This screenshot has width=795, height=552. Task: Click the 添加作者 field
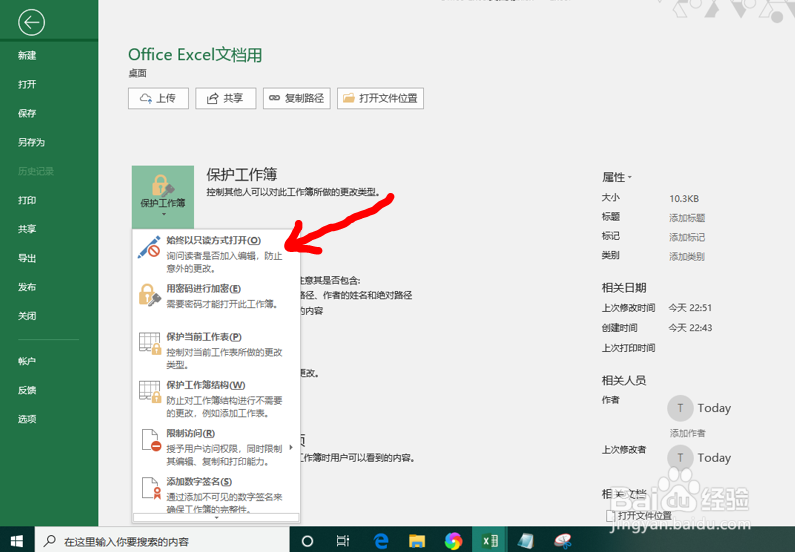[688, 433]
